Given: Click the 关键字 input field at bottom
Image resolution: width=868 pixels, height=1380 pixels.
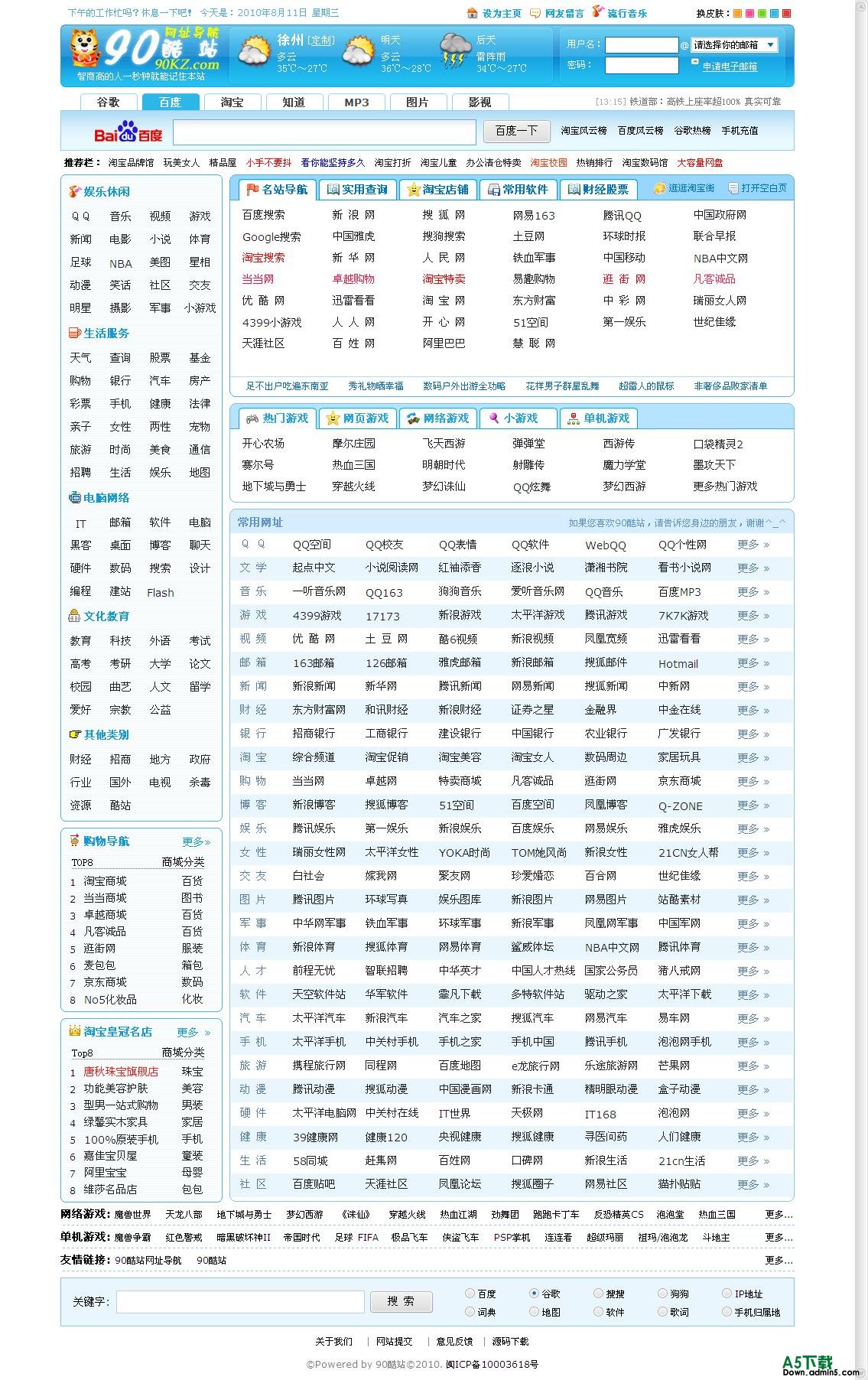Looking at the screenshot, I should tap(240, 1301).
